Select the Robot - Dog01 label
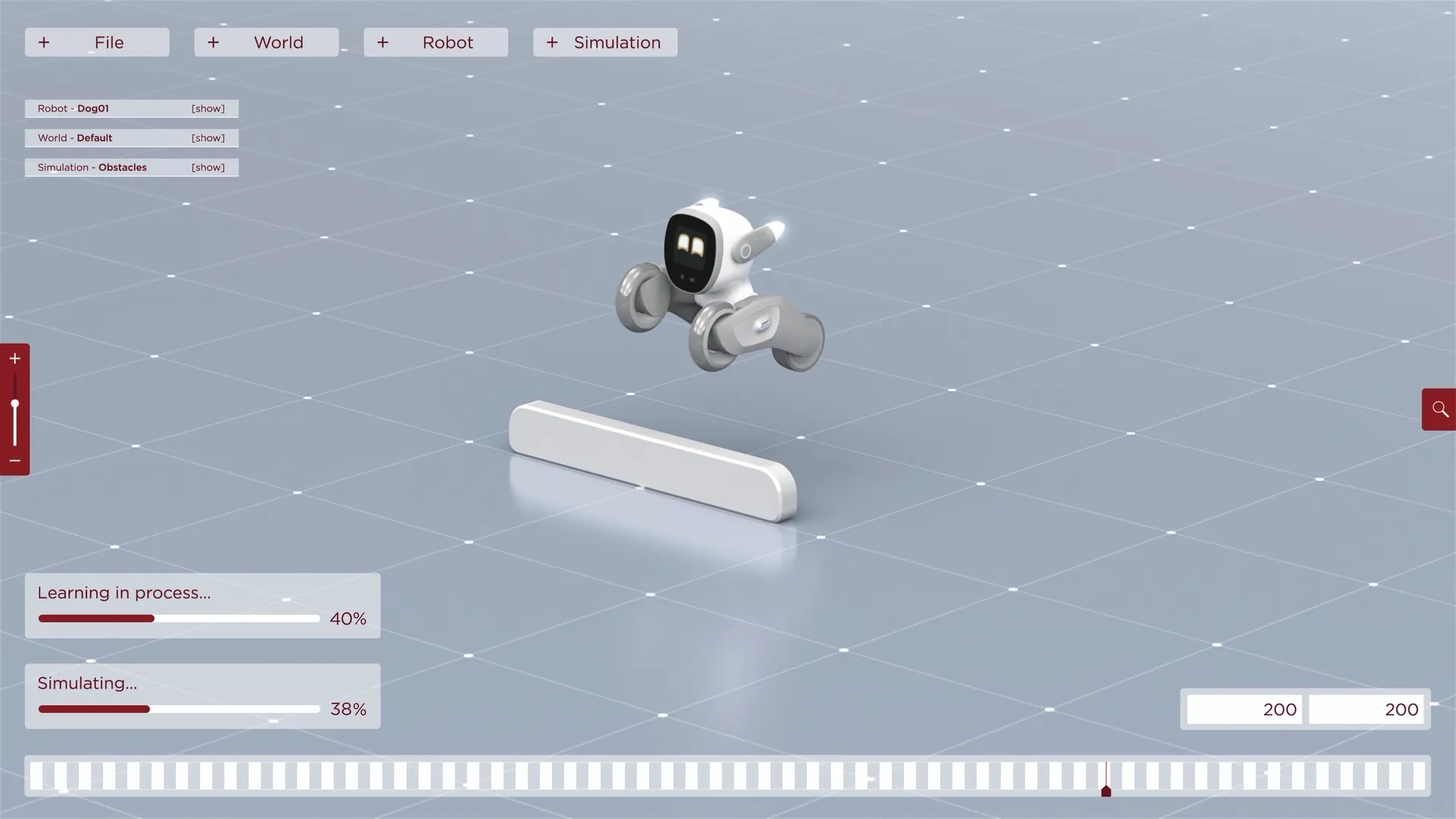This screenshot has width=1456, height=819. click(74, 108)
